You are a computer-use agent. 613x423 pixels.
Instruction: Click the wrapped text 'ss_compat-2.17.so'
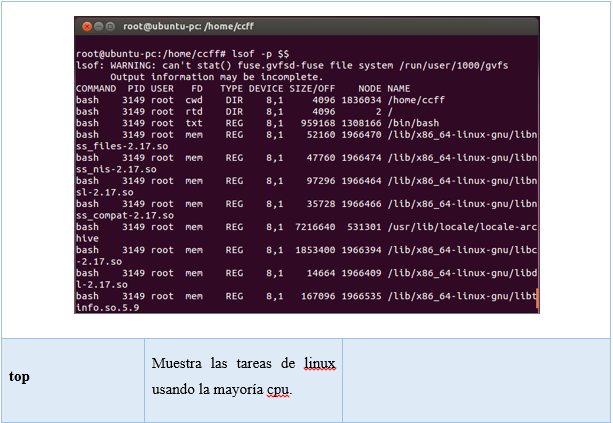pyautogui.click(x=125, y=215)
